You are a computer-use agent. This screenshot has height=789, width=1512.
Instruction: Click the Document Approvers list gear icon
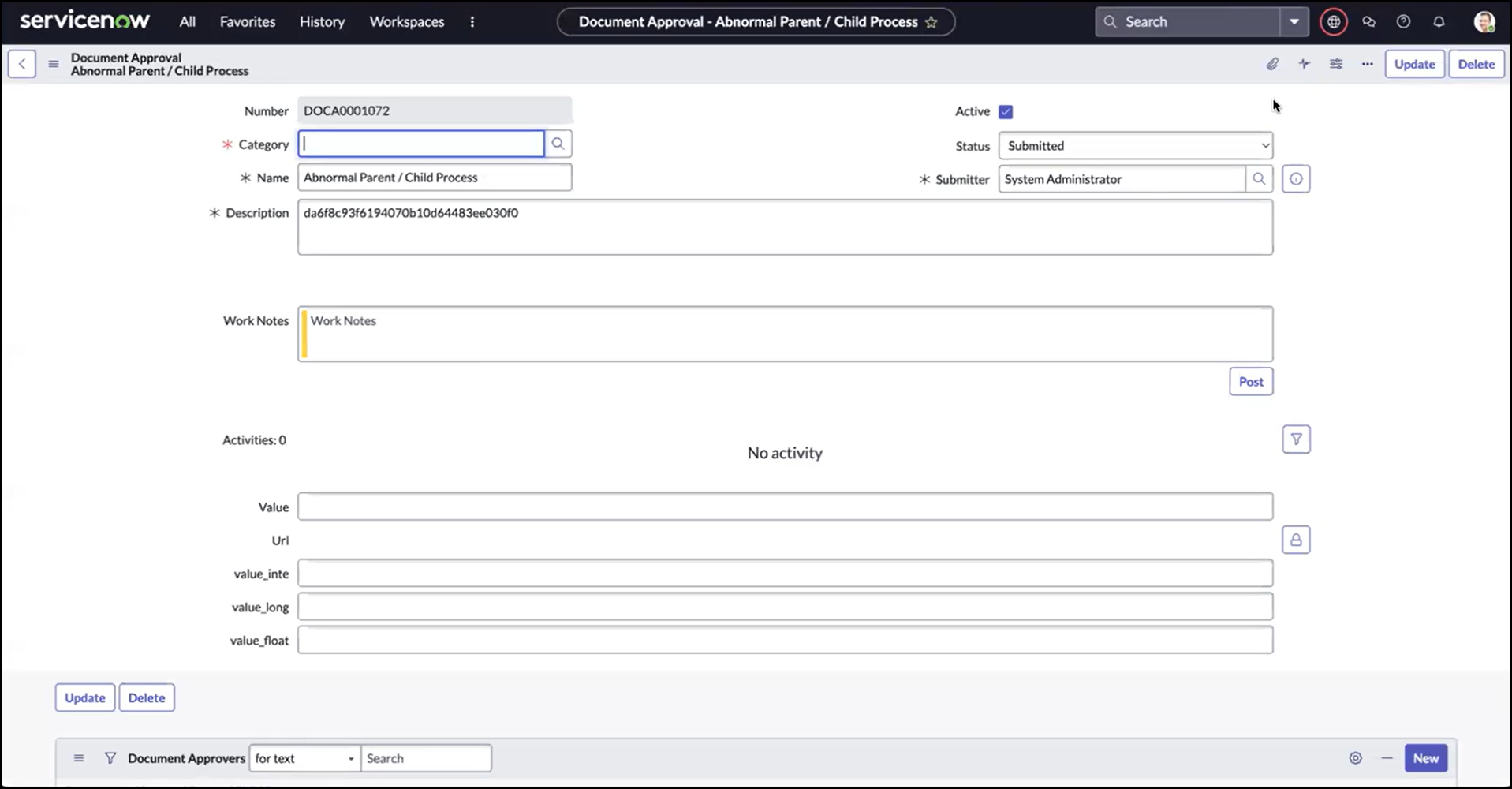pos(1355,758)
